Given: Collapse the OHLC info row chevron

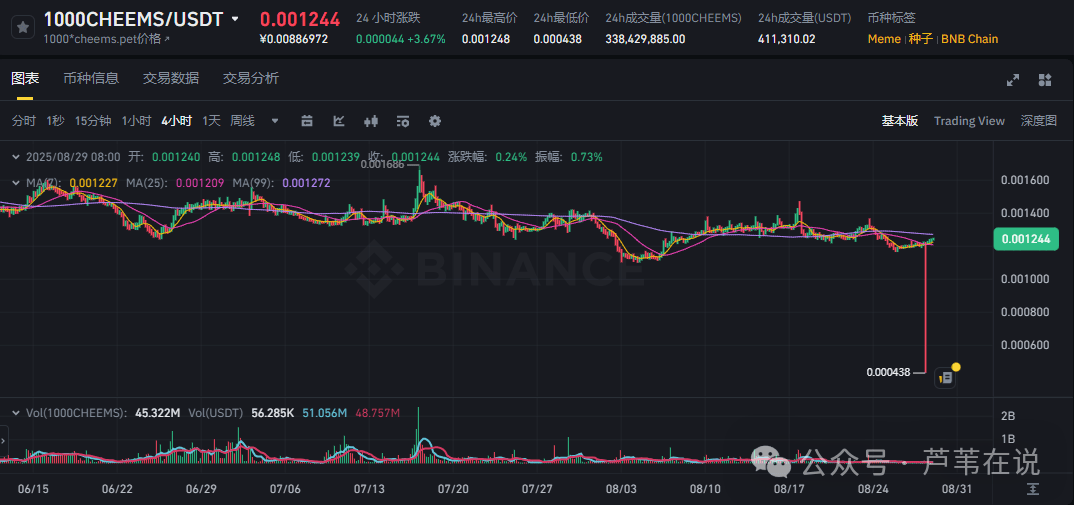Looking at the screenshot, I should pos(16,157).
